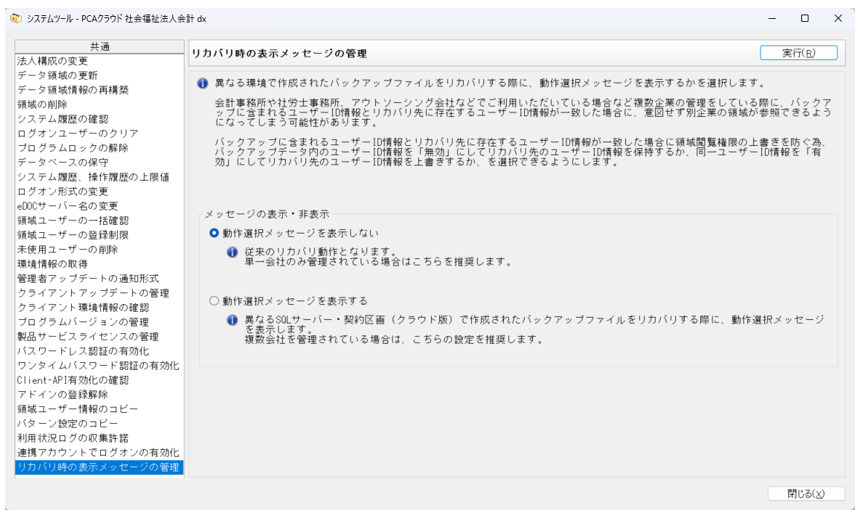Click info icon under 動作選択メッセージを表示する
860x515 pixels.
click(232, 320)
